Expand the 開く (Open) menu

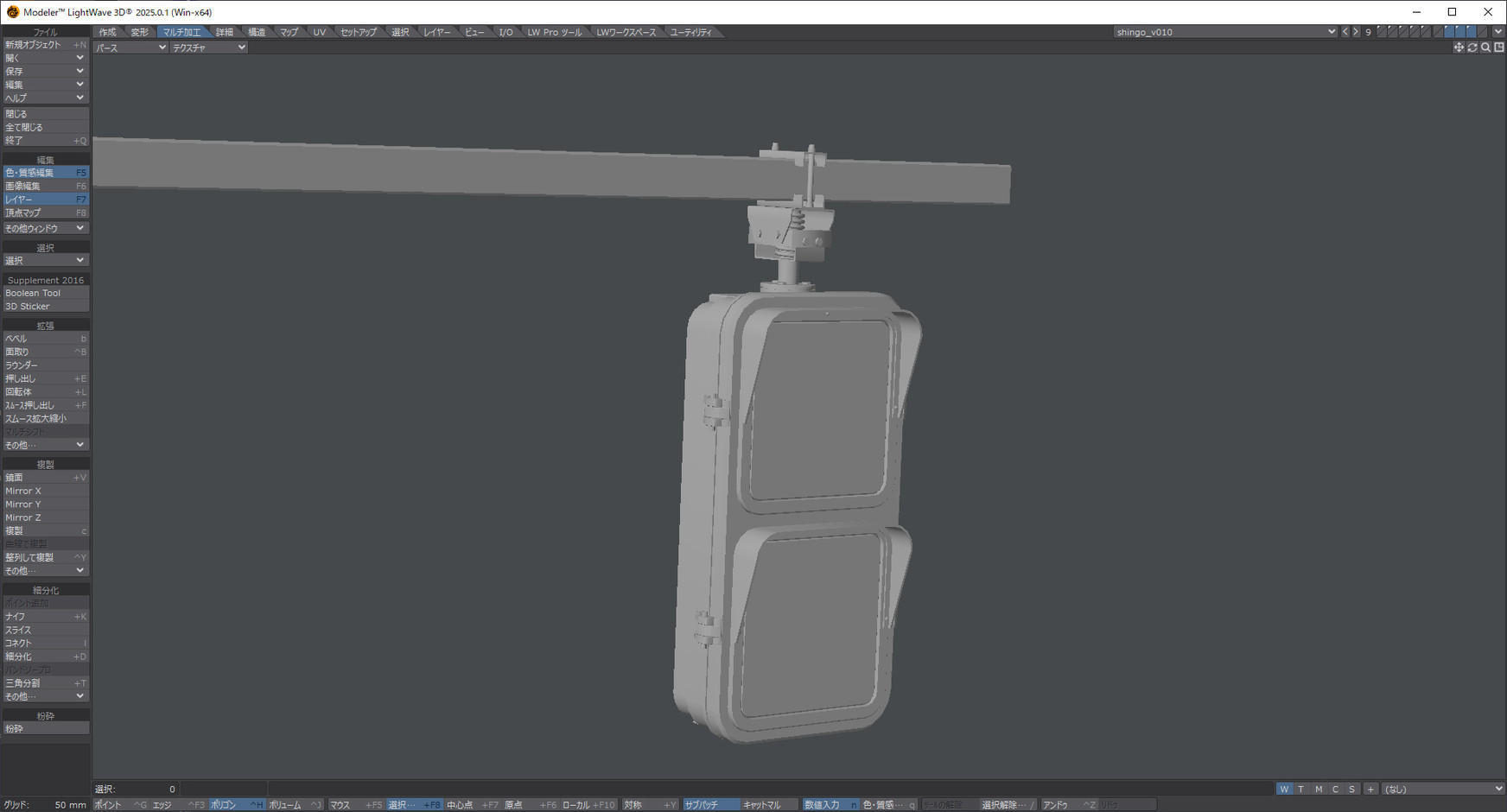(x=45, y=58)
